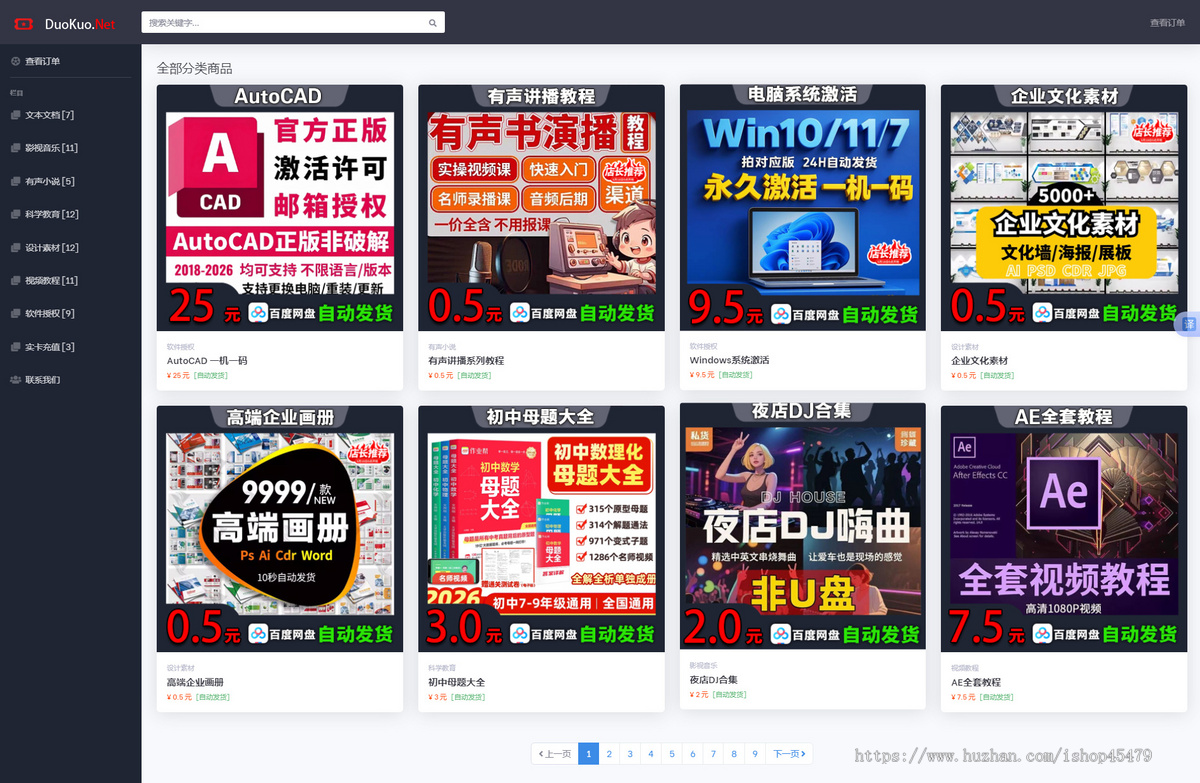This screenshot has width=1200, height=783.
Task: Click the folder icon next to 视频教程
Action: 15,280
